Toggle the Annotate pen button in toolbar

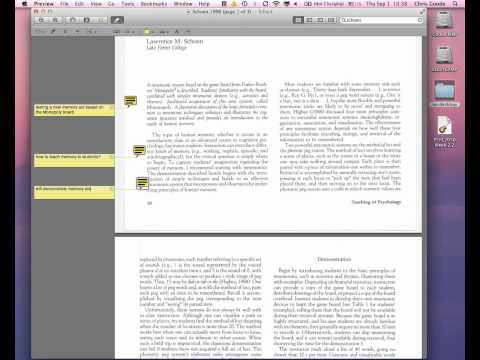117,20
